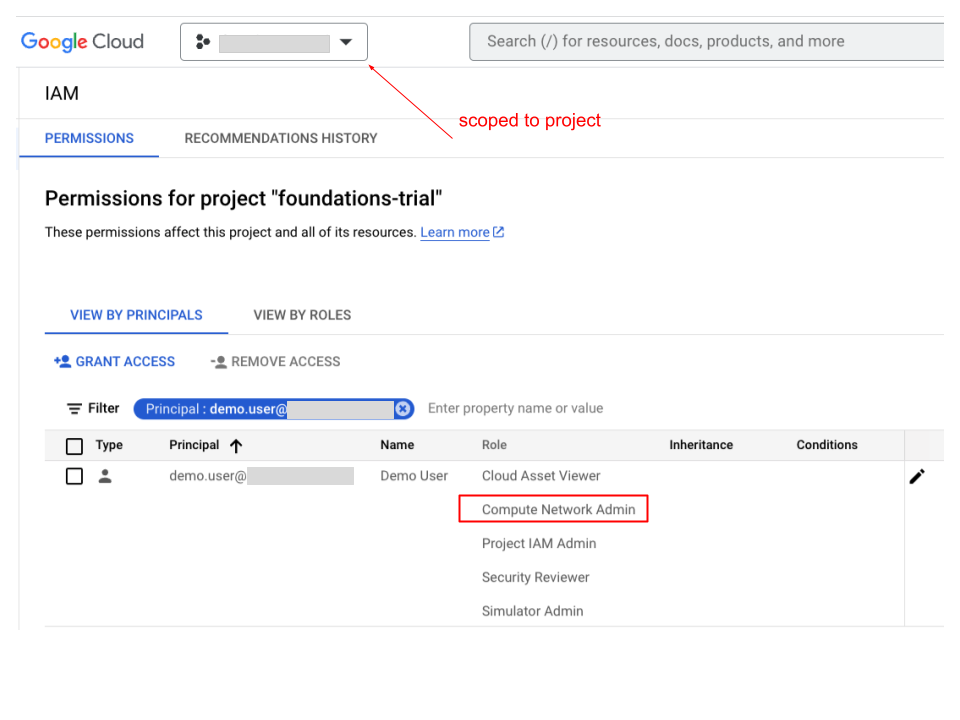This screenshot has height=720, width=960.
Task: Check the checkbox for the demo.user row
Action: [74, 476]
